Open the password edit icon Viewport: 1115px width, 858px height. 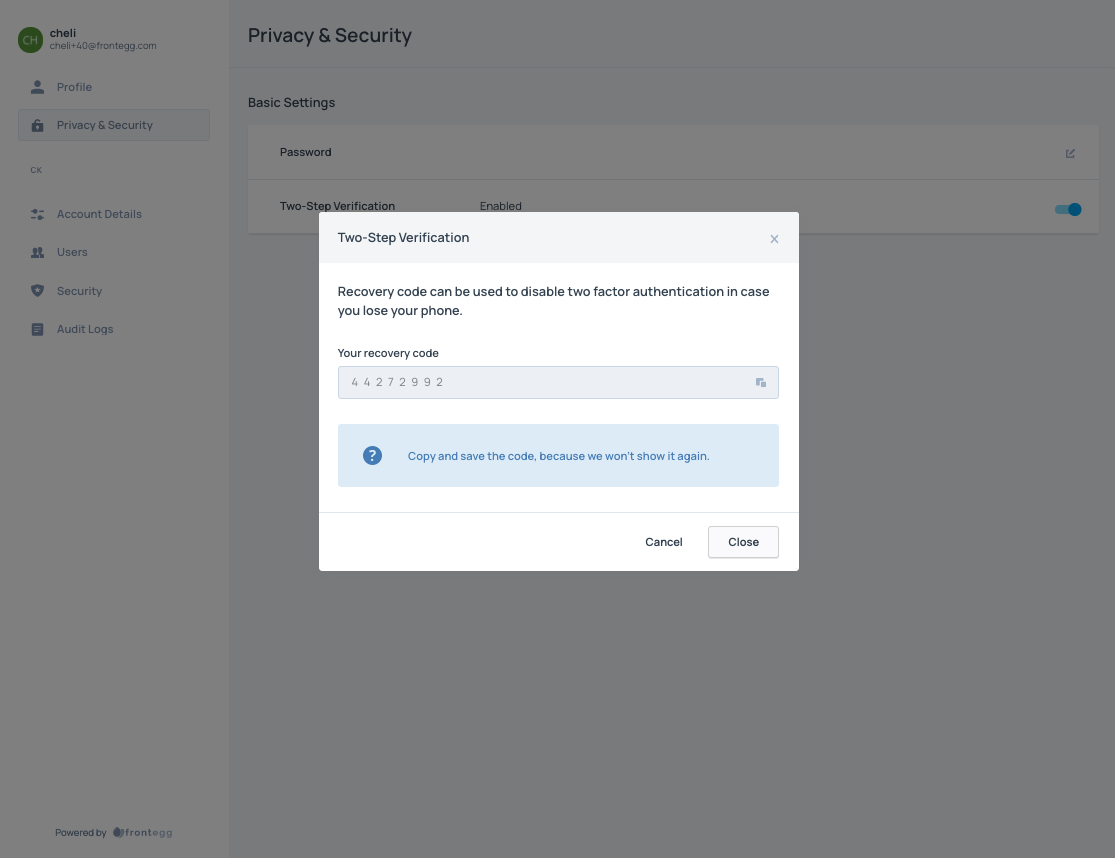click(x=1069, y=153)
